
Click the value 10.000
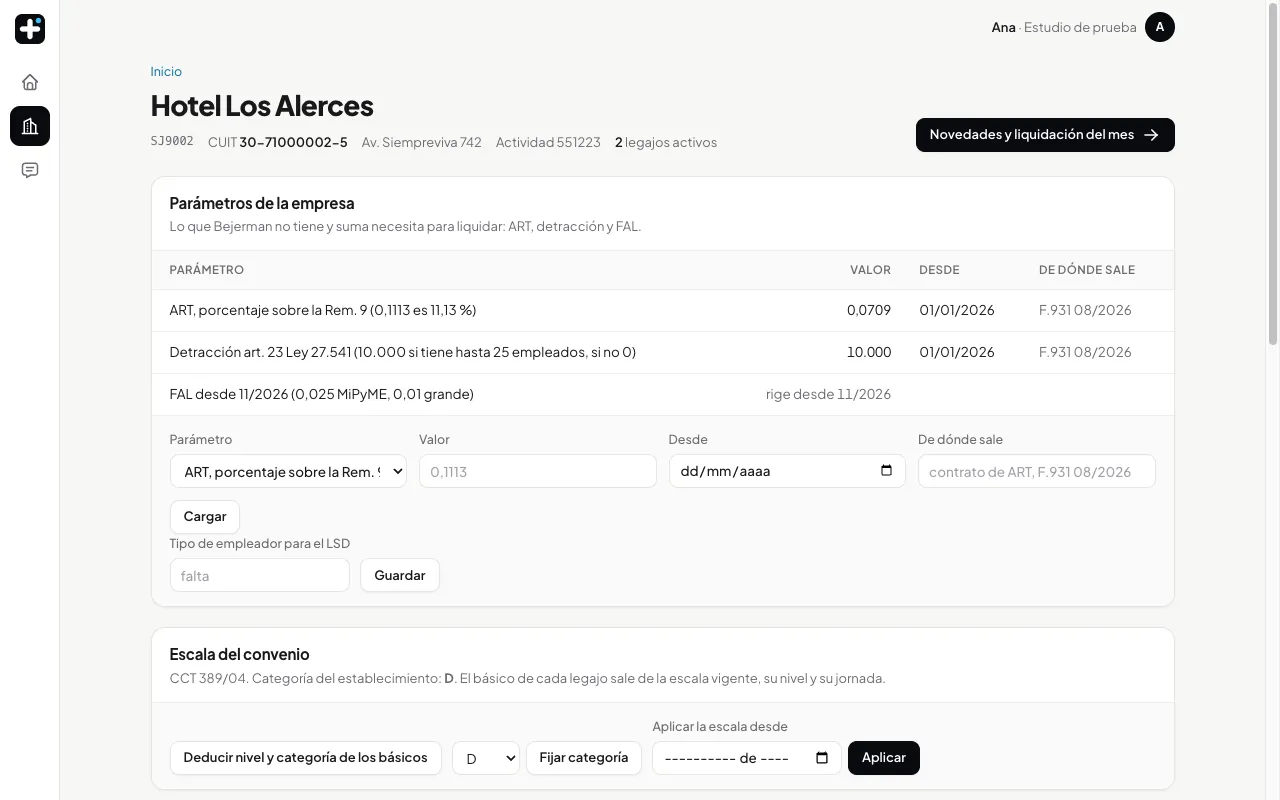[868, 352]
